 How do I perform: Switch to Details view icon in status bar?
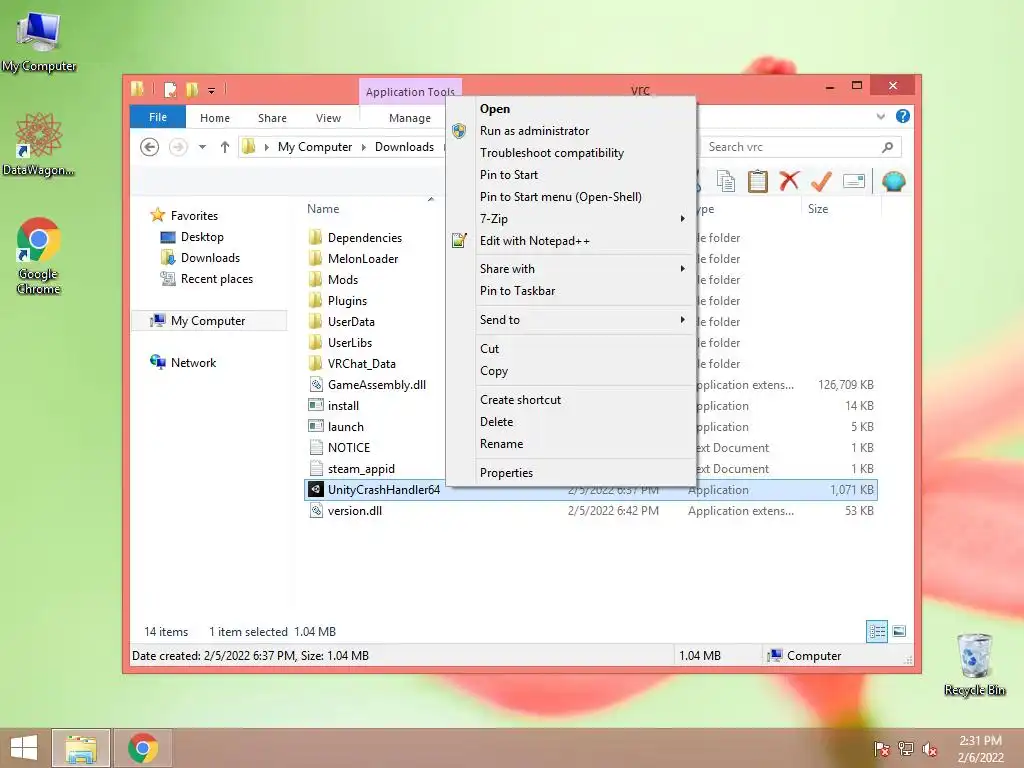[x=876, y=631]
